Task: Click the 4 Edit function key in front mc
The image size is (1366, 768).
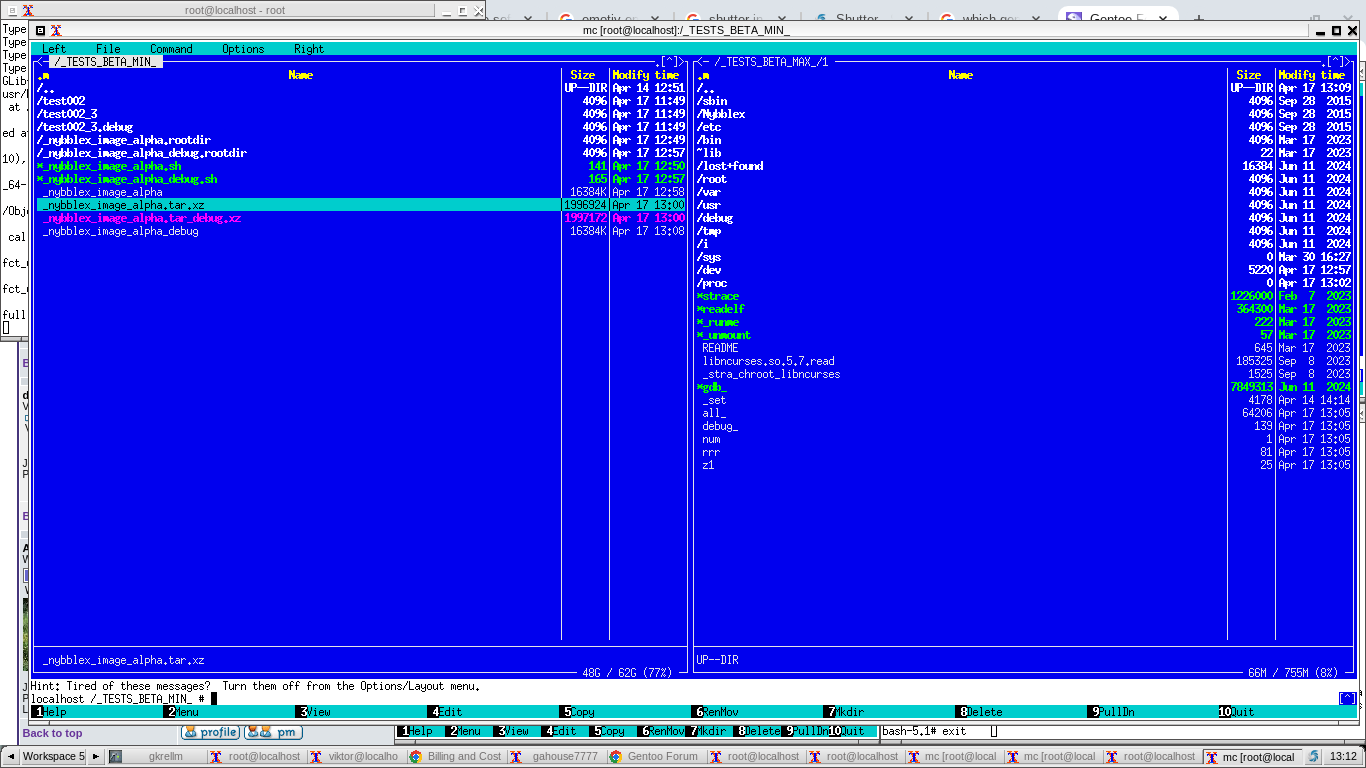Action: (x=446, y=712)
